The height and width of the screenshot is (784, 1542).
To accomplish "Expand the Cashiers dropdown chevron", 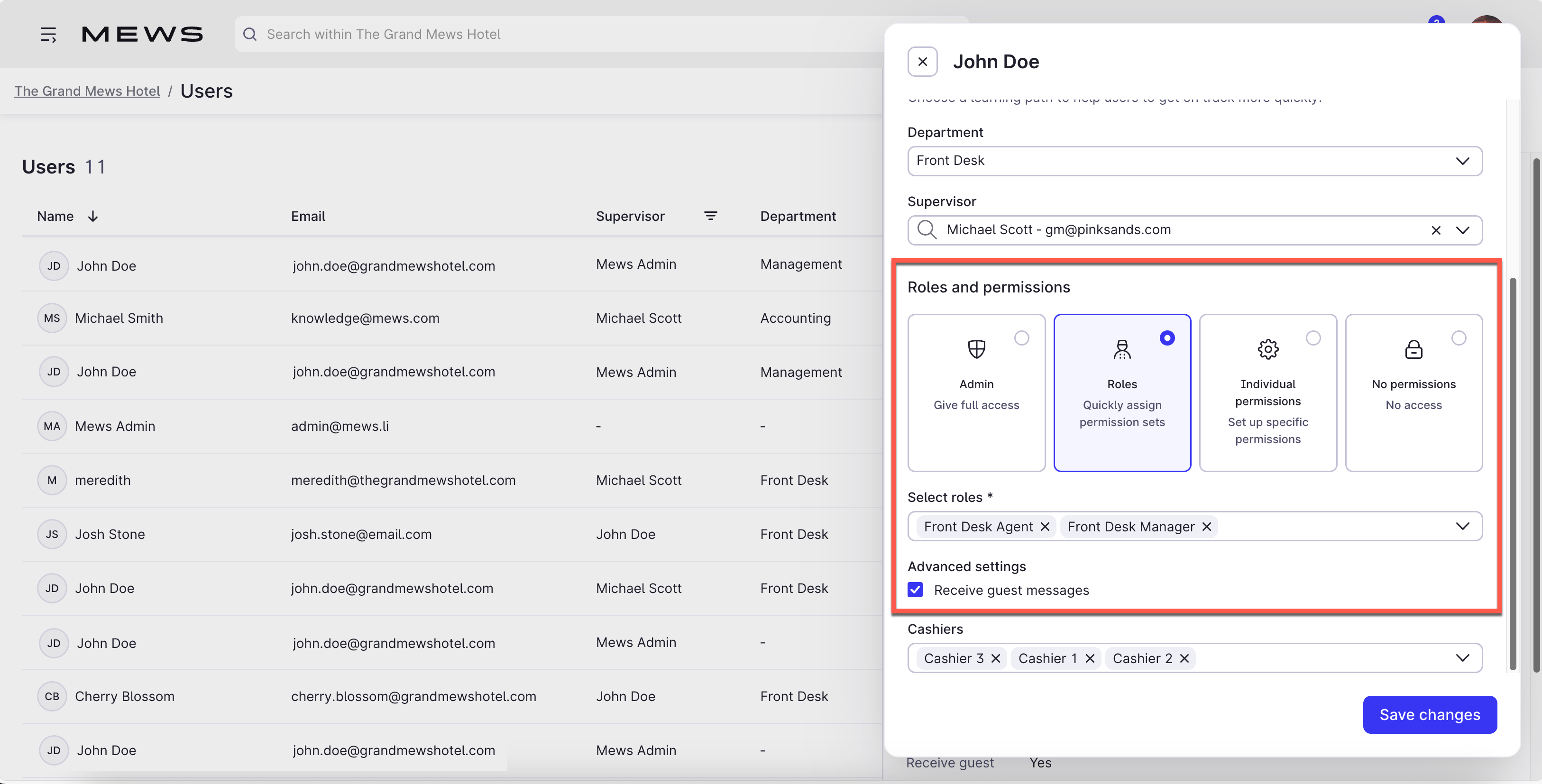I will click(1462, 658).
